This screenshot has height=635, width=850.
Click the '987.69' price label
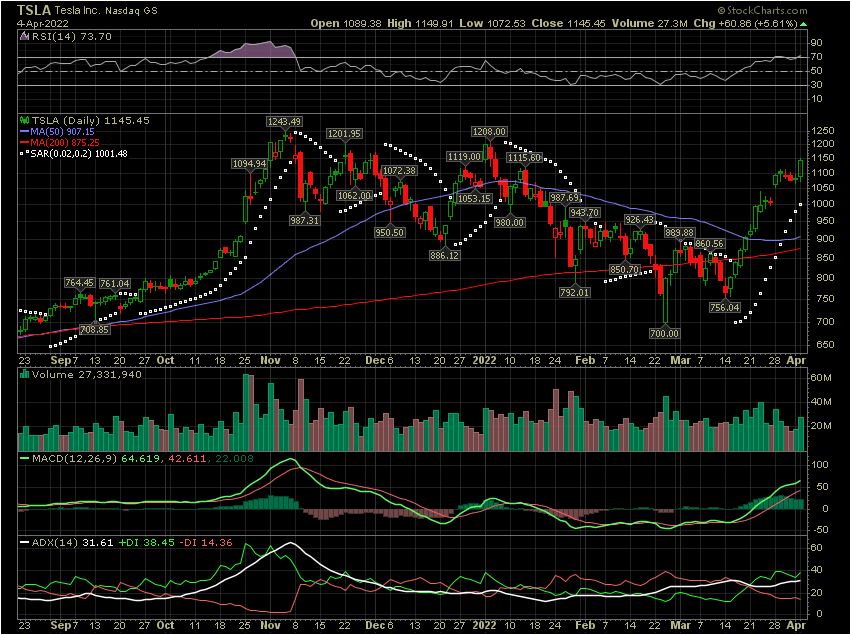565,197
